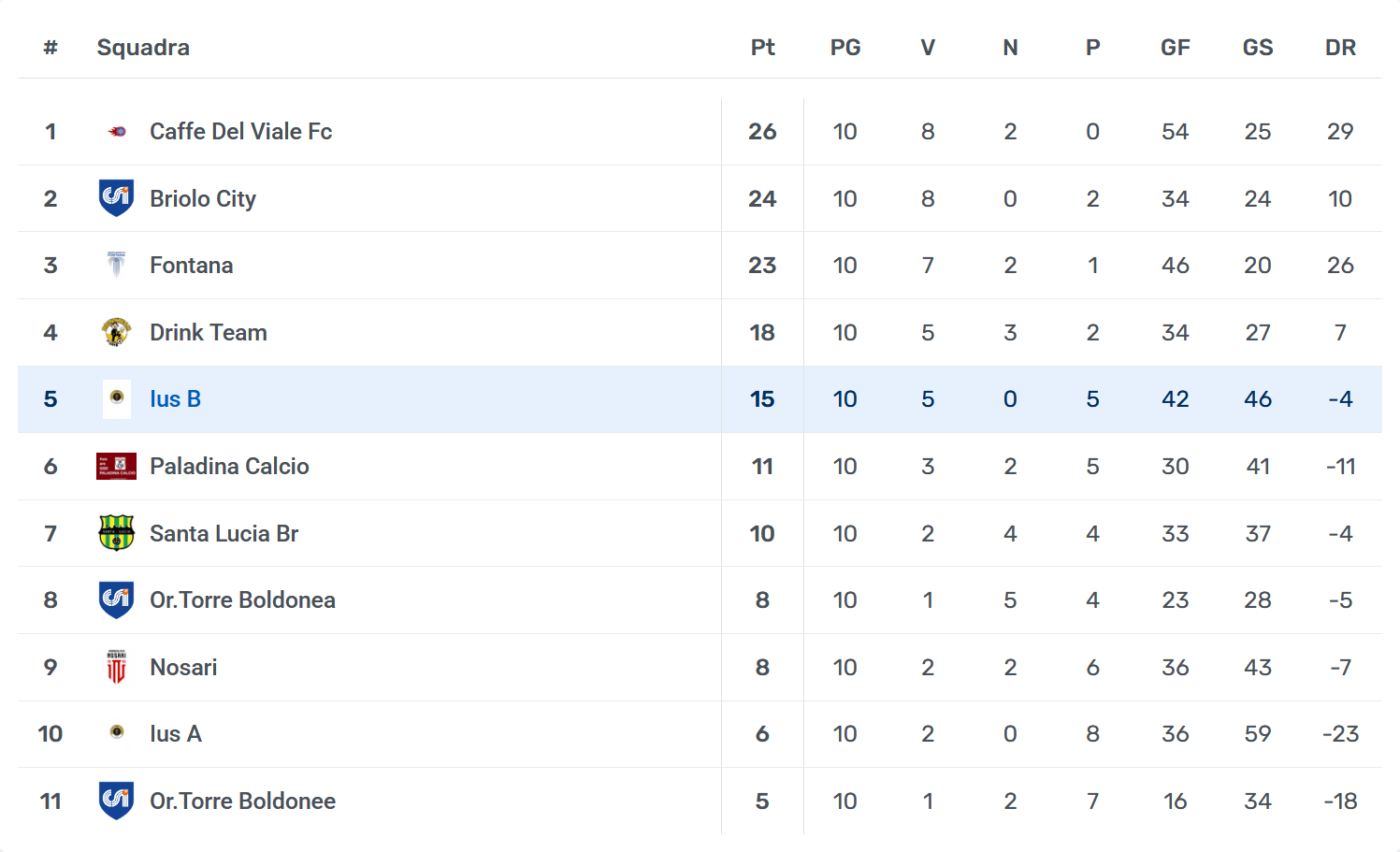The width and height of the screenshot is (1400, 852).
Task: Click the Nosari red striped crest
Action: 116,667
